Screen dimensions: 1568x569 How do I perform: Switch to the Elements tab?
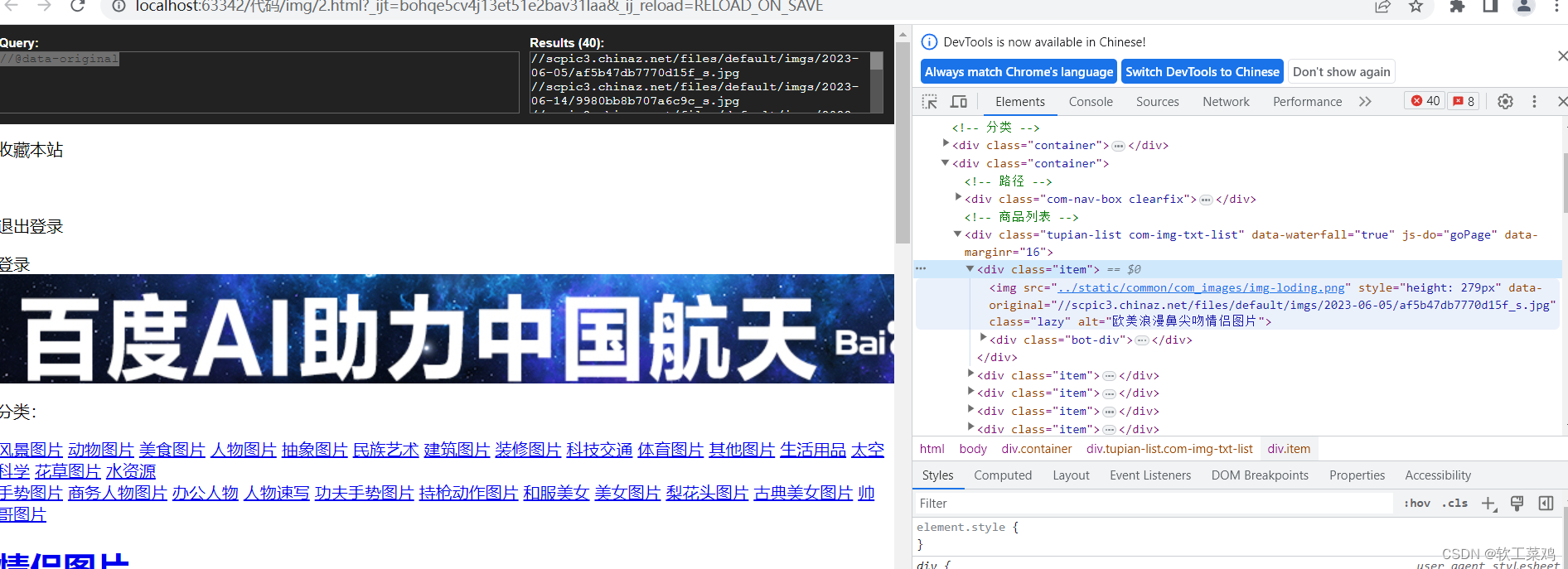pyautogui.click(x=1019, y=102)
